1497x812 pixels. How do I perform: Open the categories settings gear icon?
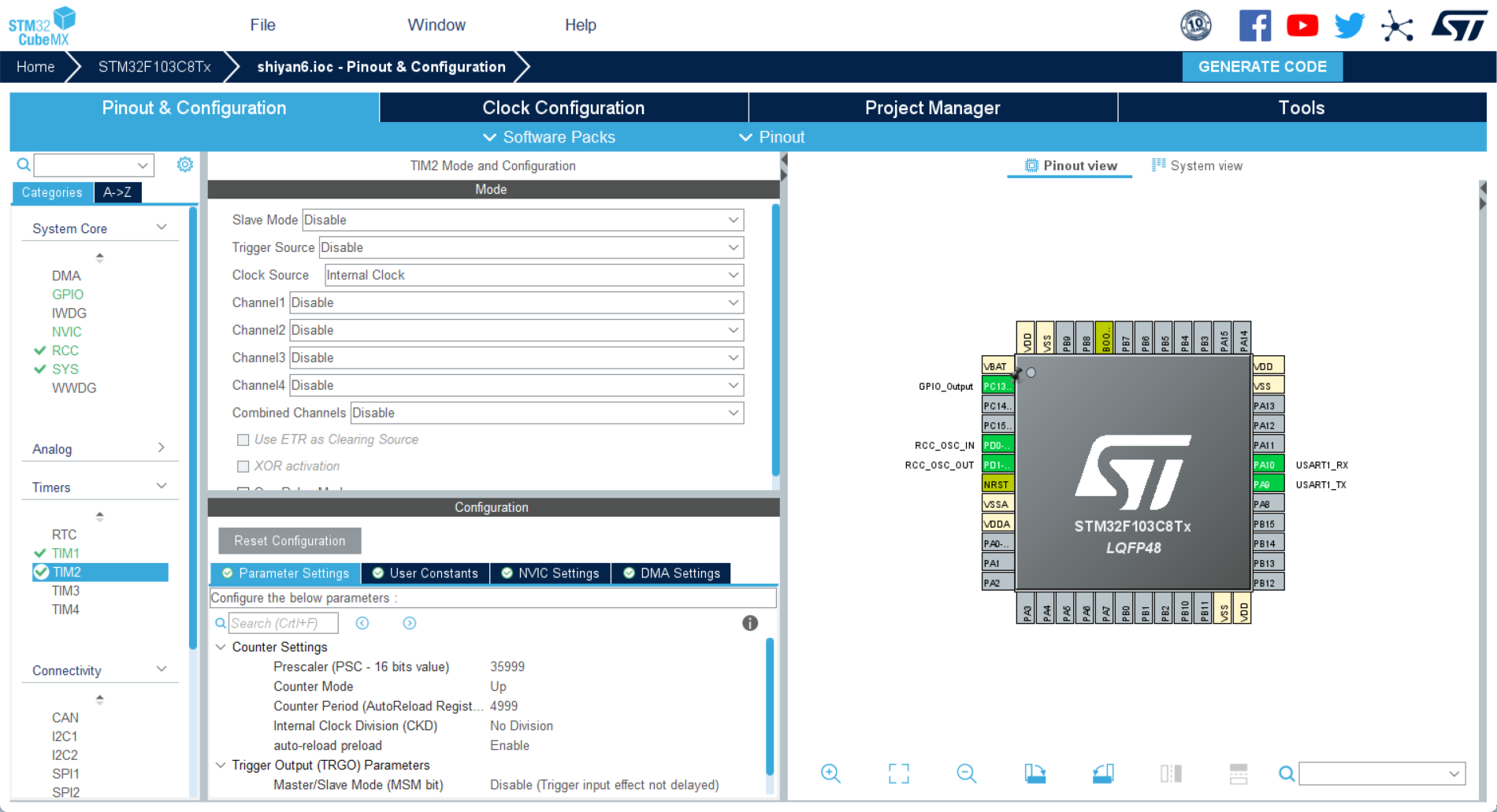[184, 164]
